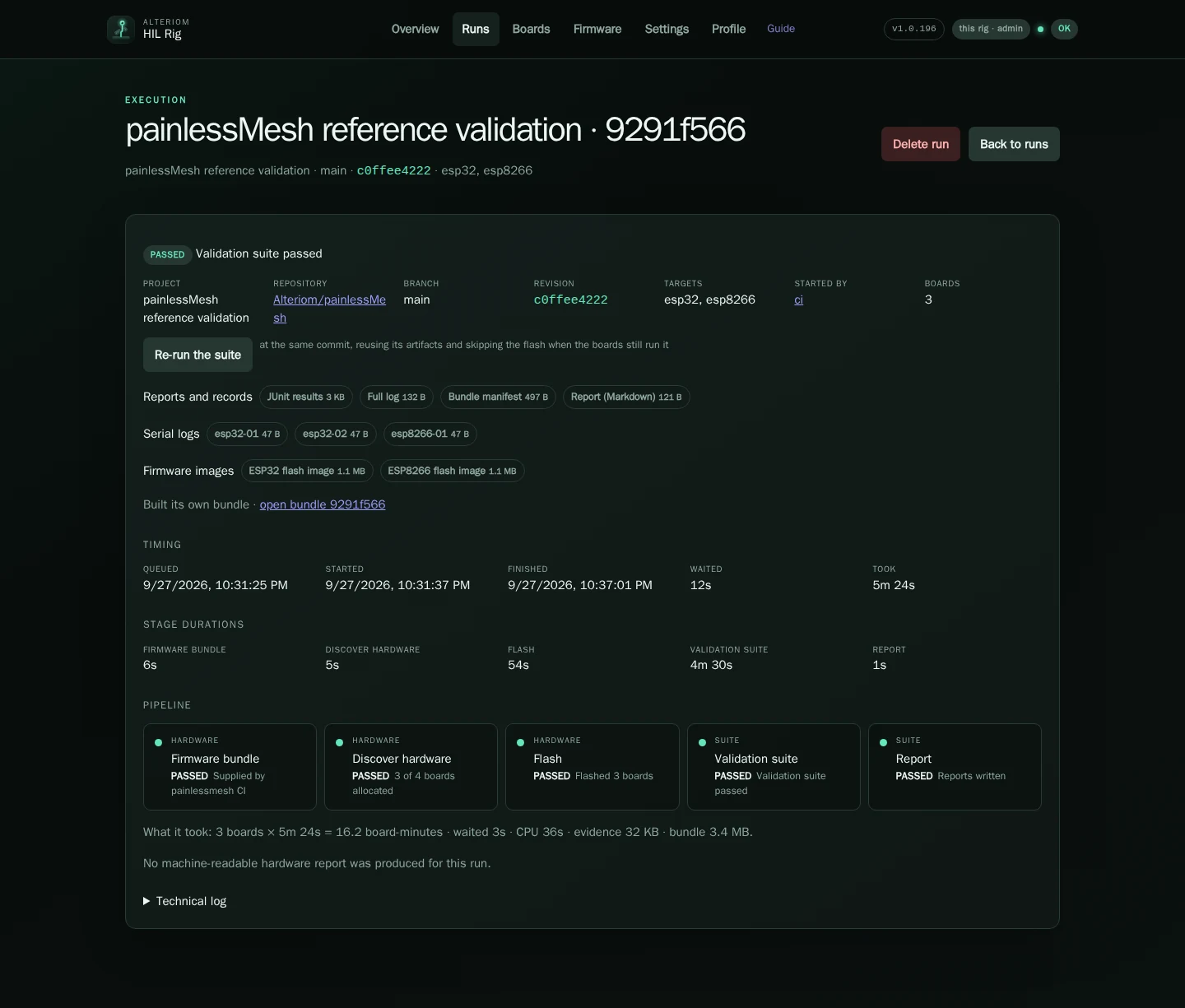Click the c0ffee4222 revision value
Screen dimensions: 1185x1008
coord(571,300)
